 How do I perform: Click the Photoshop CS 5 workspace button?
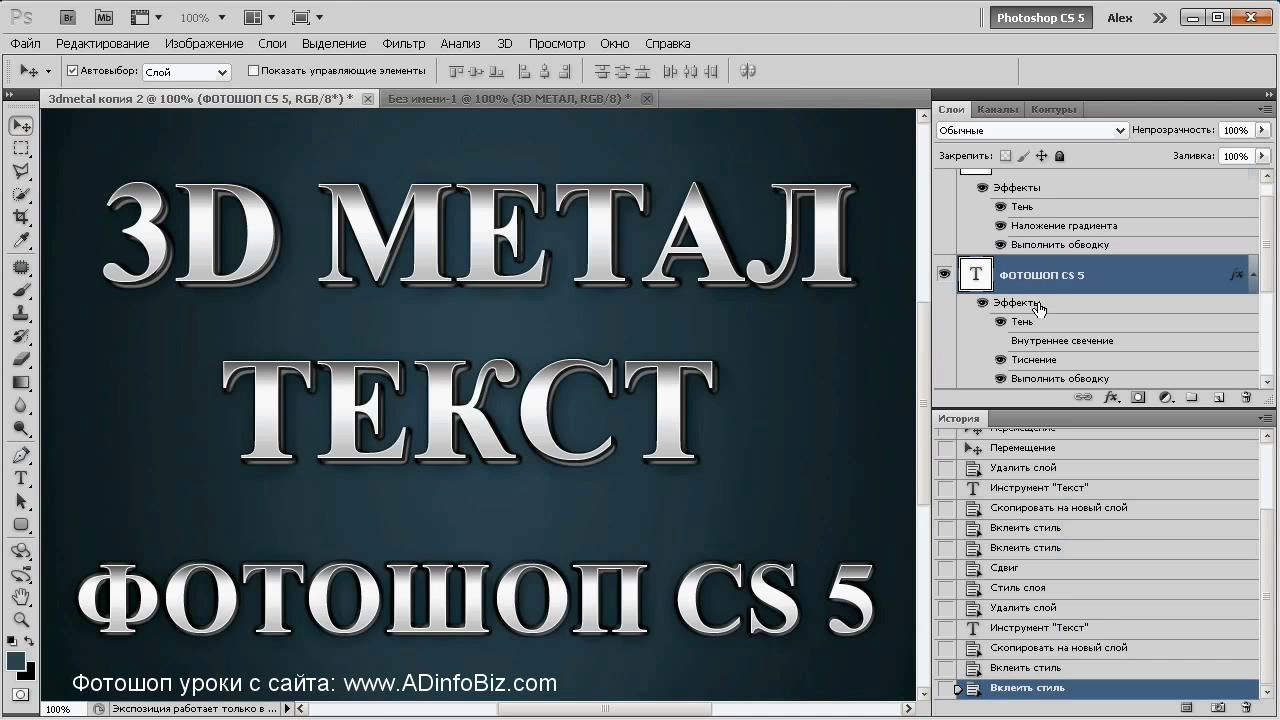(1040, 18)
